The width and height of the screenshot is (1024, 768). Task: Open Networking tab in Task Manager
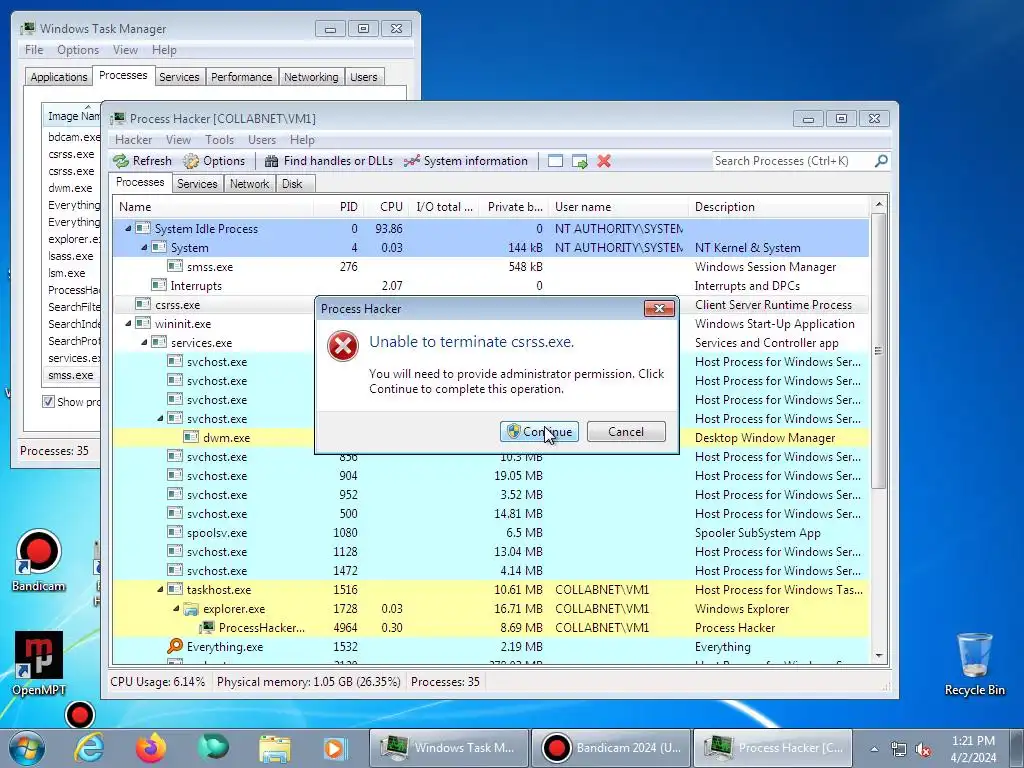311,77
